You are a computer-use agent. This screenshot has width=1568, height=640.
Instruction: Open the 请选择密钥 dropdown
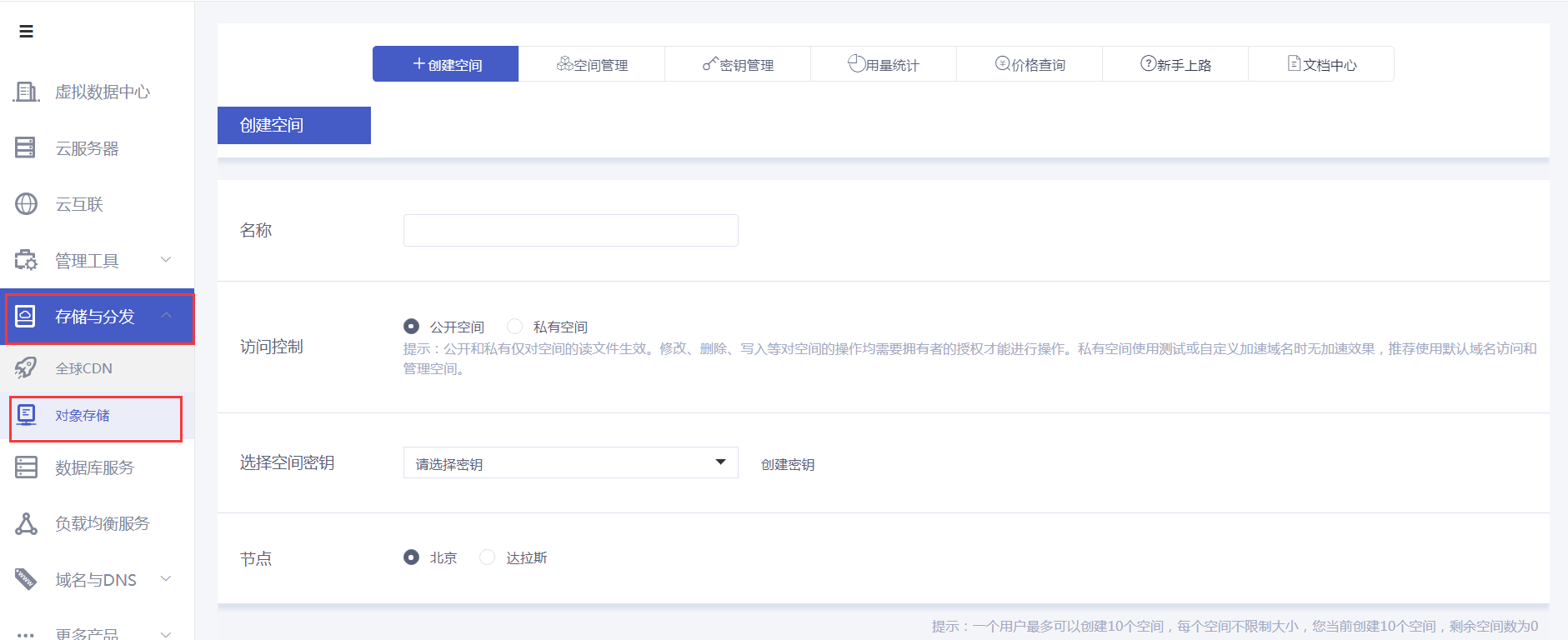pos(571,462)
